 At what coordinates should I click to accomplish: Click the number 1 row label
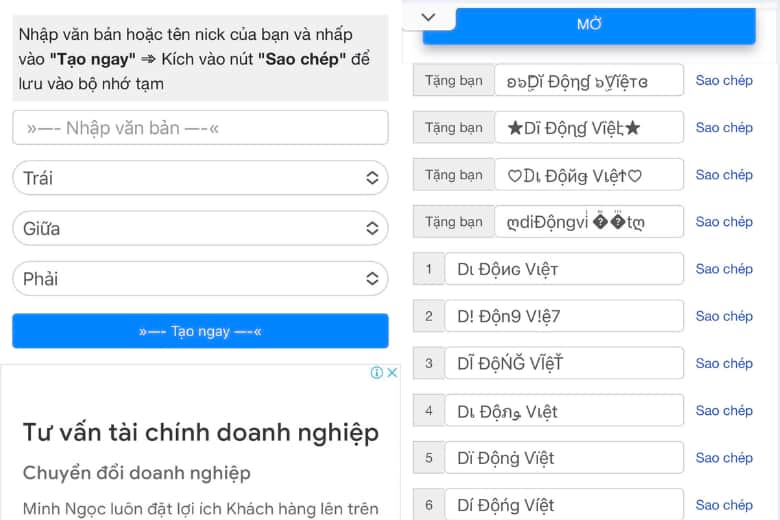(x=429, y=269)
